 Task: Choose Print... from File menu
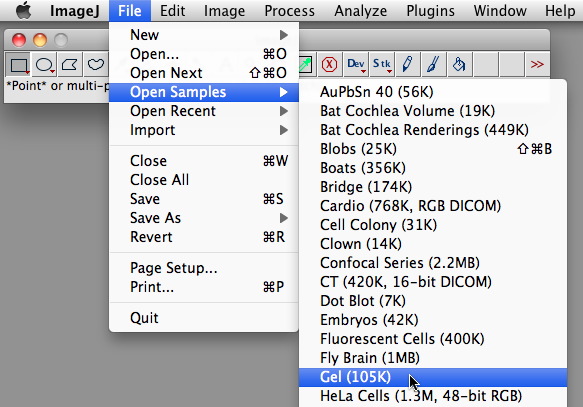(204, 287)
